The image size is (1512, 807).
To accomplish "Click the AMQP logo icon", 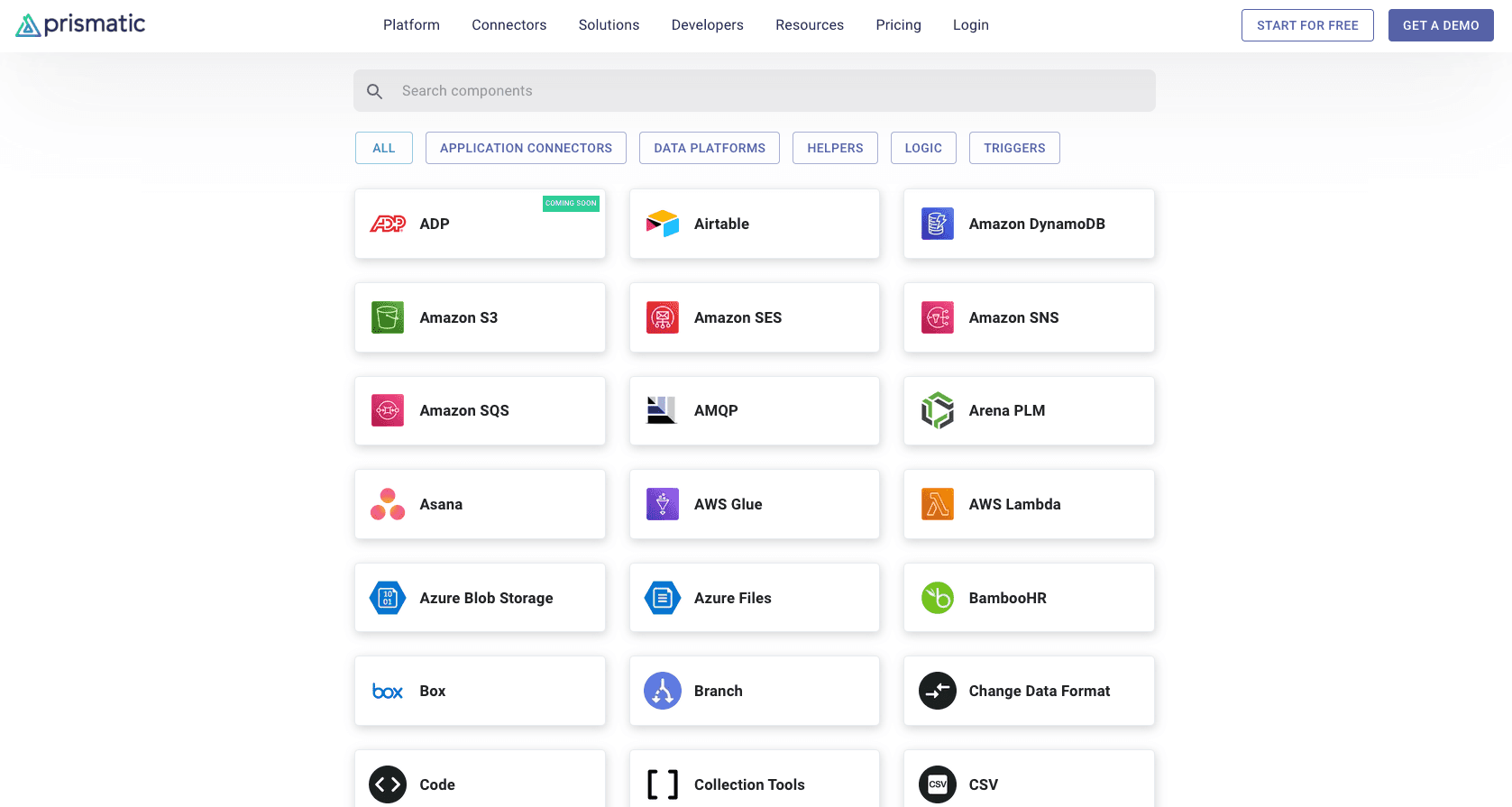I will click(x=662, y=410).
